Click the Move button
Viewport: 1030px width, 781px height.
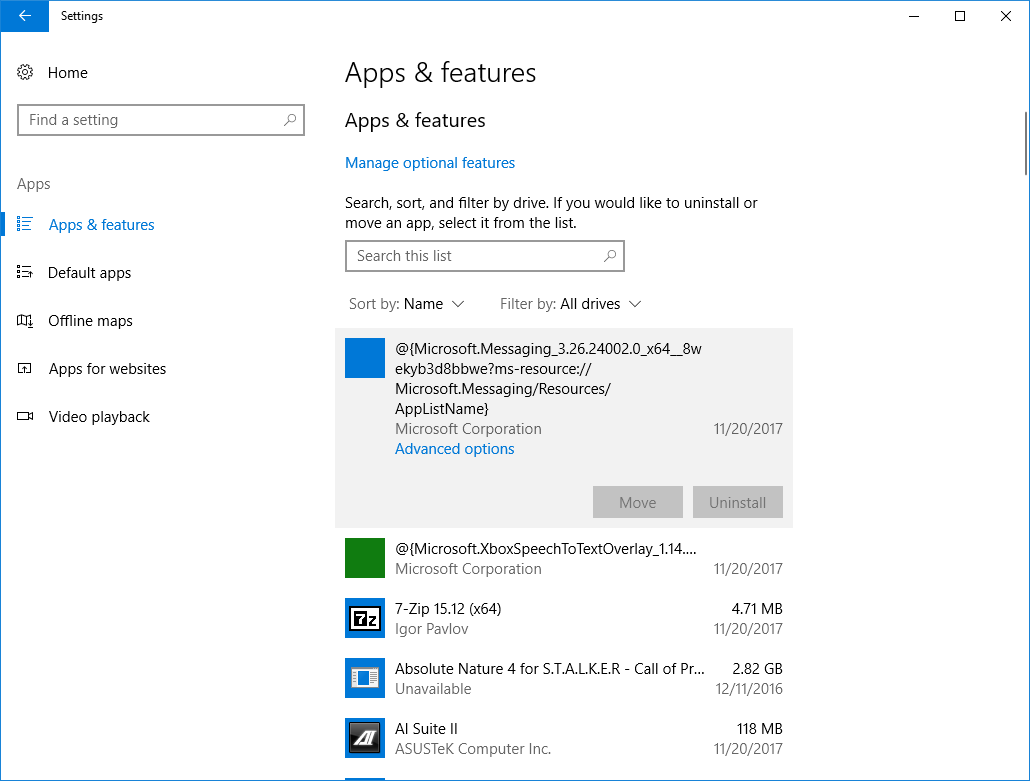click(x=637, y=502)
